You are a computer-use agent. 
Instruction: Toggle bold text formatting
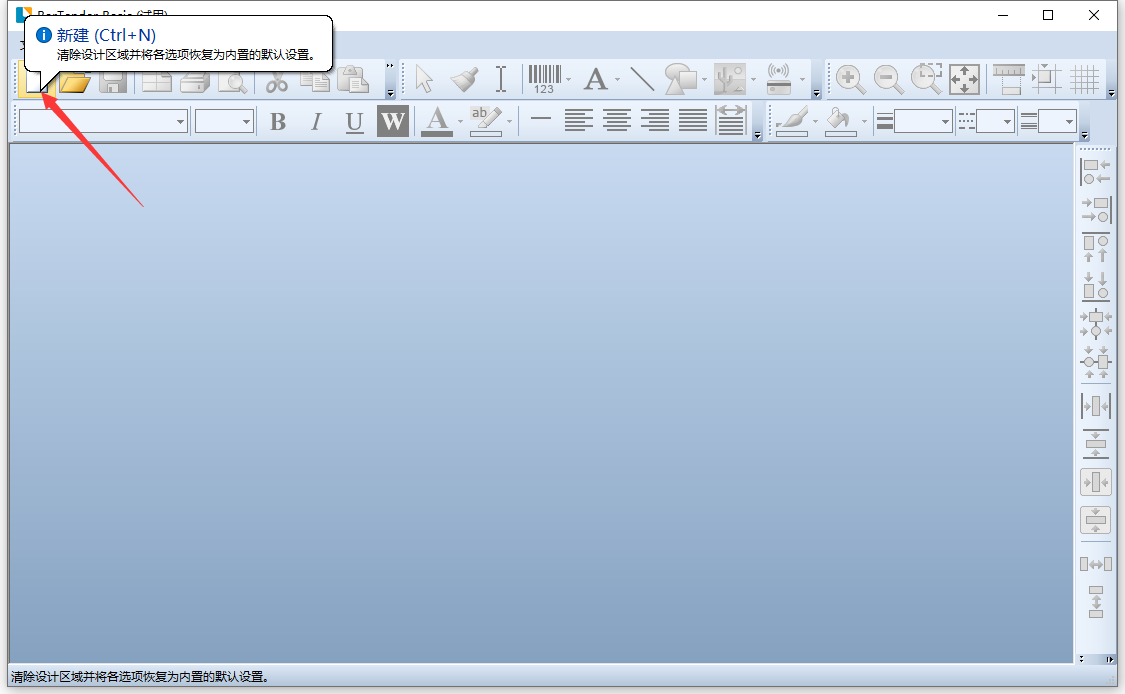coord(277,121)
